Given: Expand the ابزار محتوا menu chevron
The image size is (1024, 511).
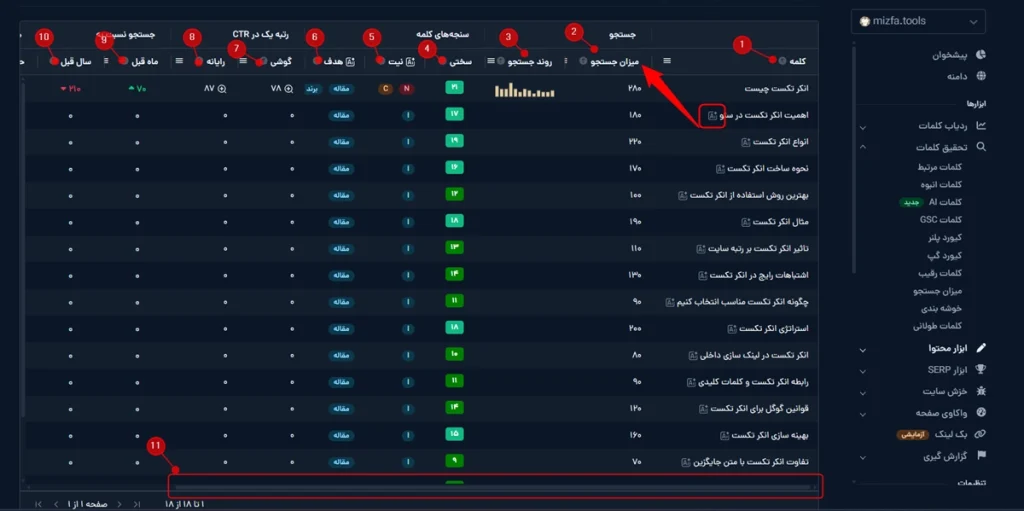Looking at the screenshot, I should pos(863,350).
